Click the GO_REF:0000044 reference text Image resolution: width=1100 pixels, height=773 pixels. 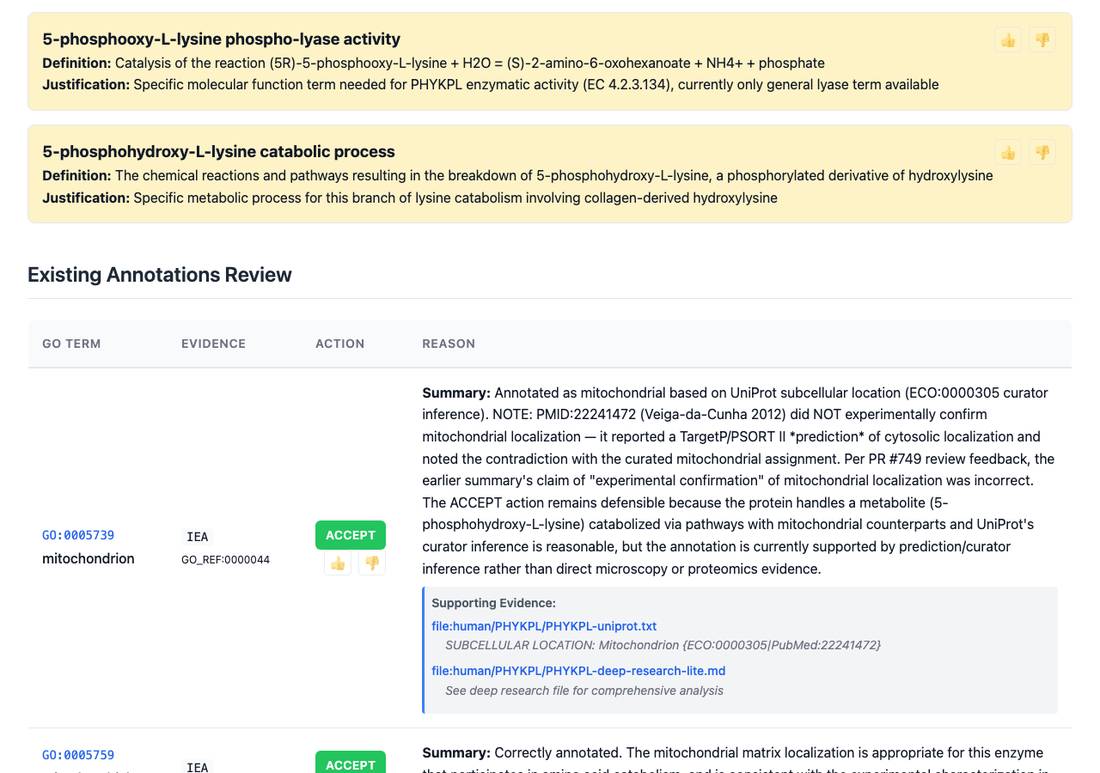point(225,560)
